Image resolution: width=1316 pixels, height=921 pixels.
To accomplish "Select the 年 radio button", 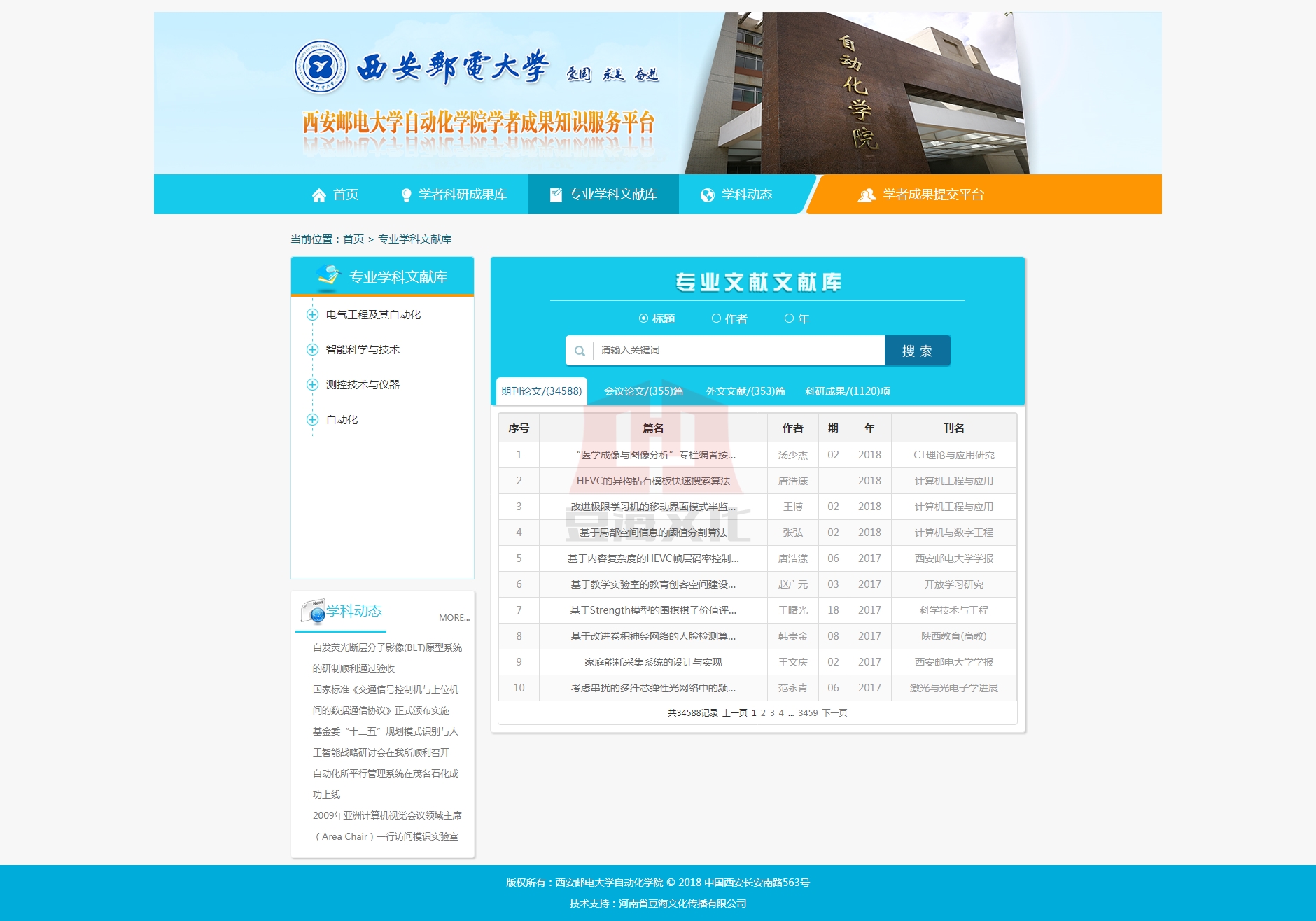I will [x=789, y=318].
